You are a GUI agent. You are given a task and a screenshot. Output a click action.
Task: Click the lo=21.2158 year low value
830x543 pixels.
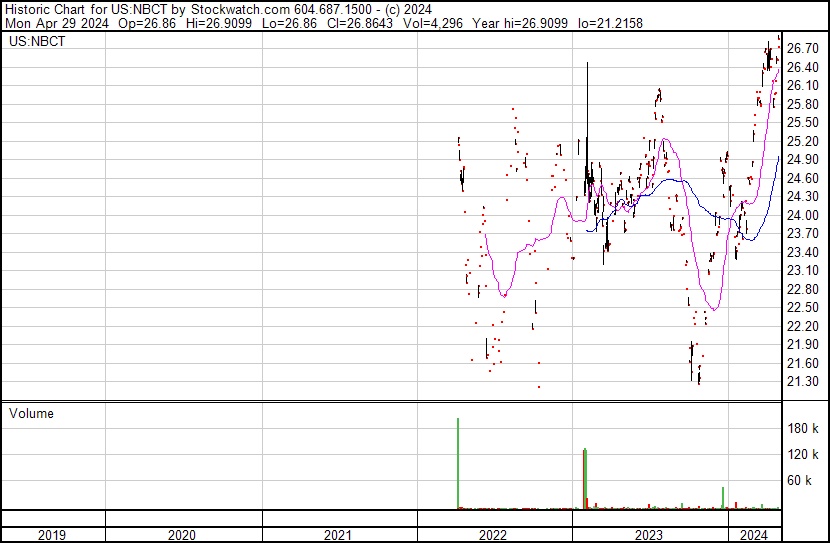pyautogui.click(x=610, y=23)
